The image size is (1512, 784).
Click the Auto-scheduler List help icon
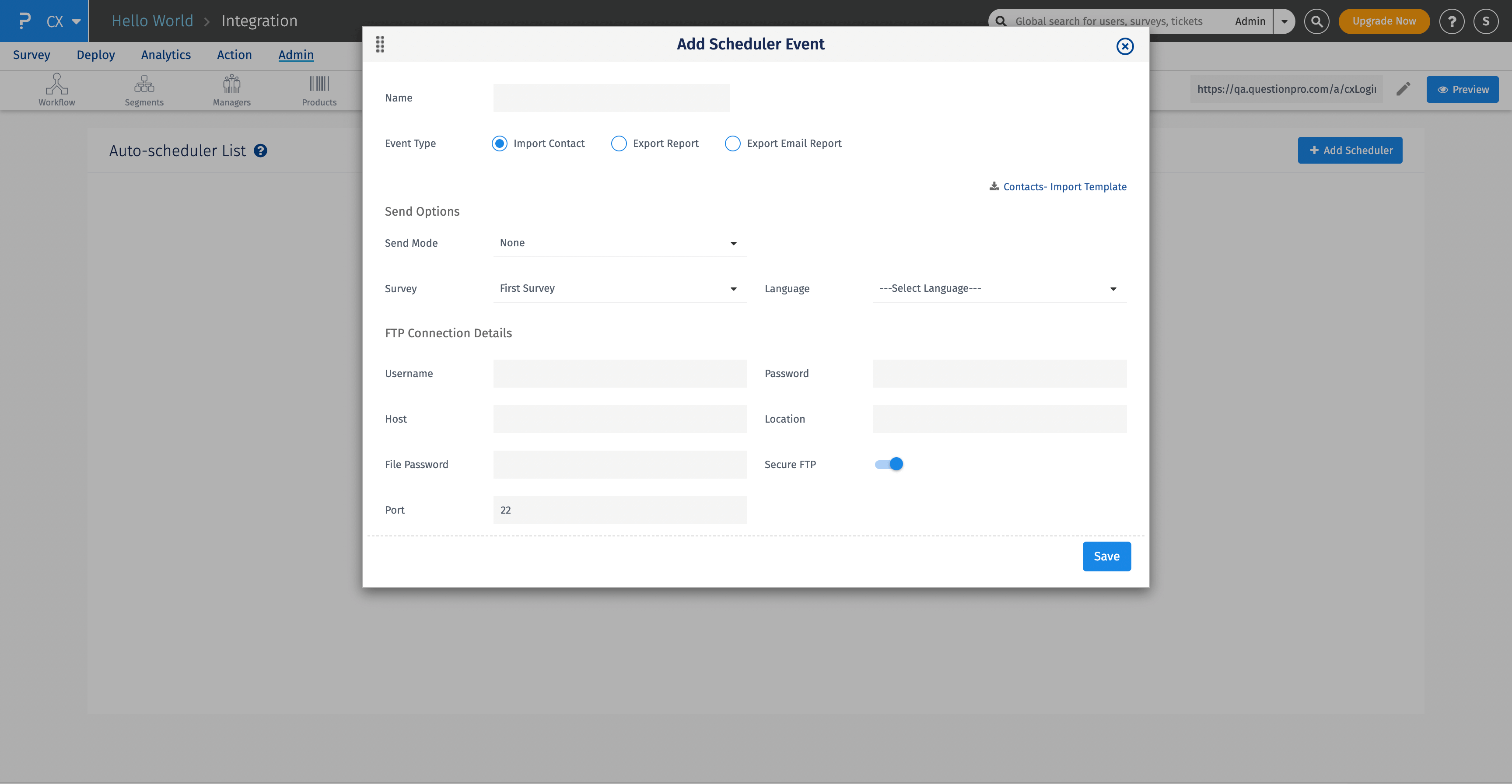[260, 151]
